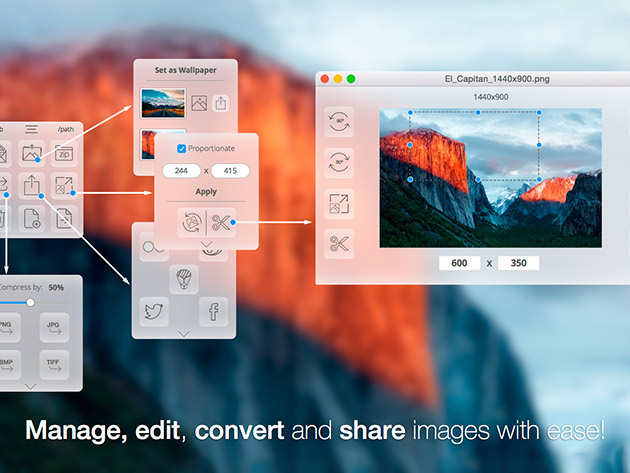Close the El_Capitan editor window with the red button
The width and height of the screenshot is (630, 473).
(325, 79)
